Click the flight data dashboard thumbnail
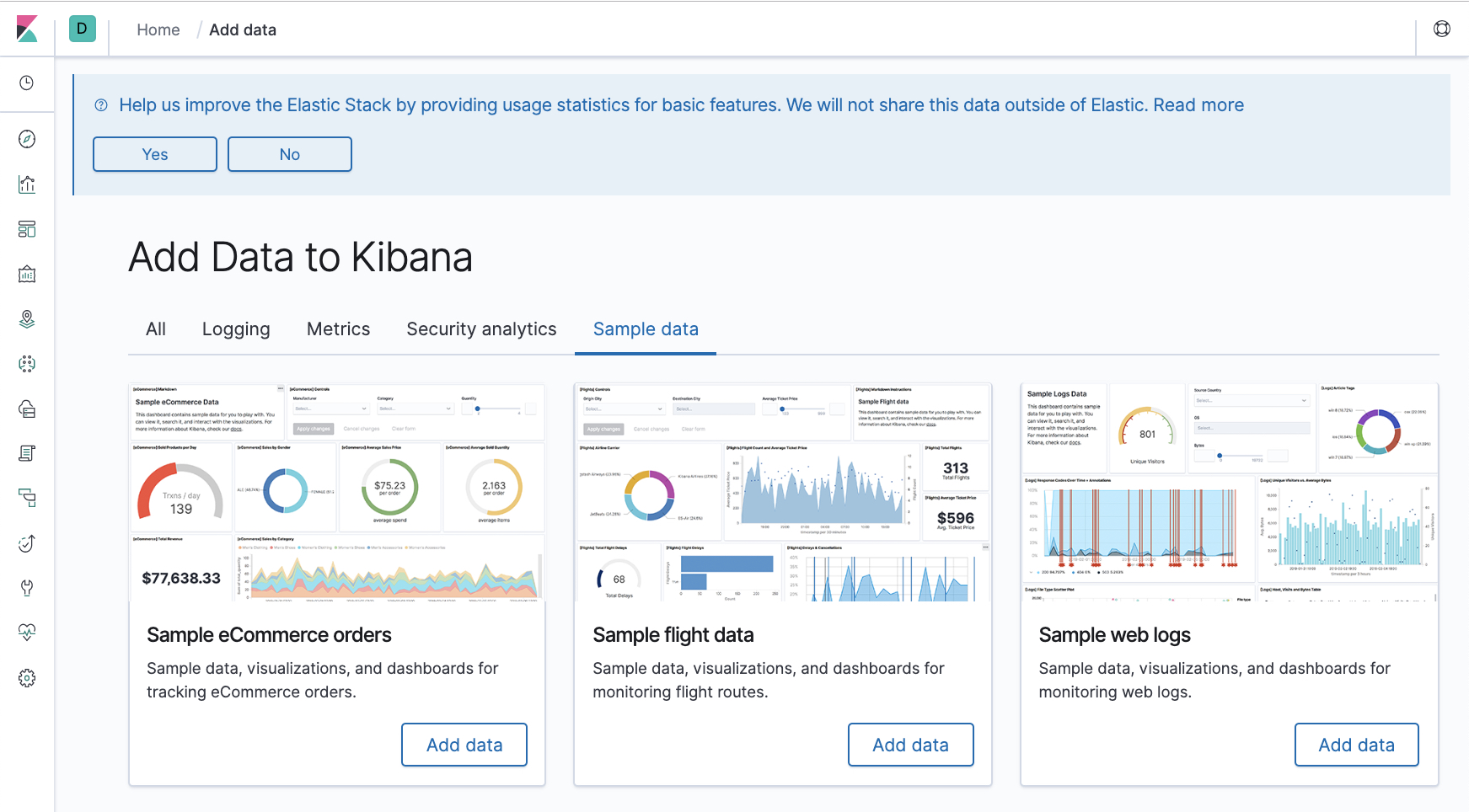Image resolution: width=1469 pixels, height=812 pixels. point(783,492)
